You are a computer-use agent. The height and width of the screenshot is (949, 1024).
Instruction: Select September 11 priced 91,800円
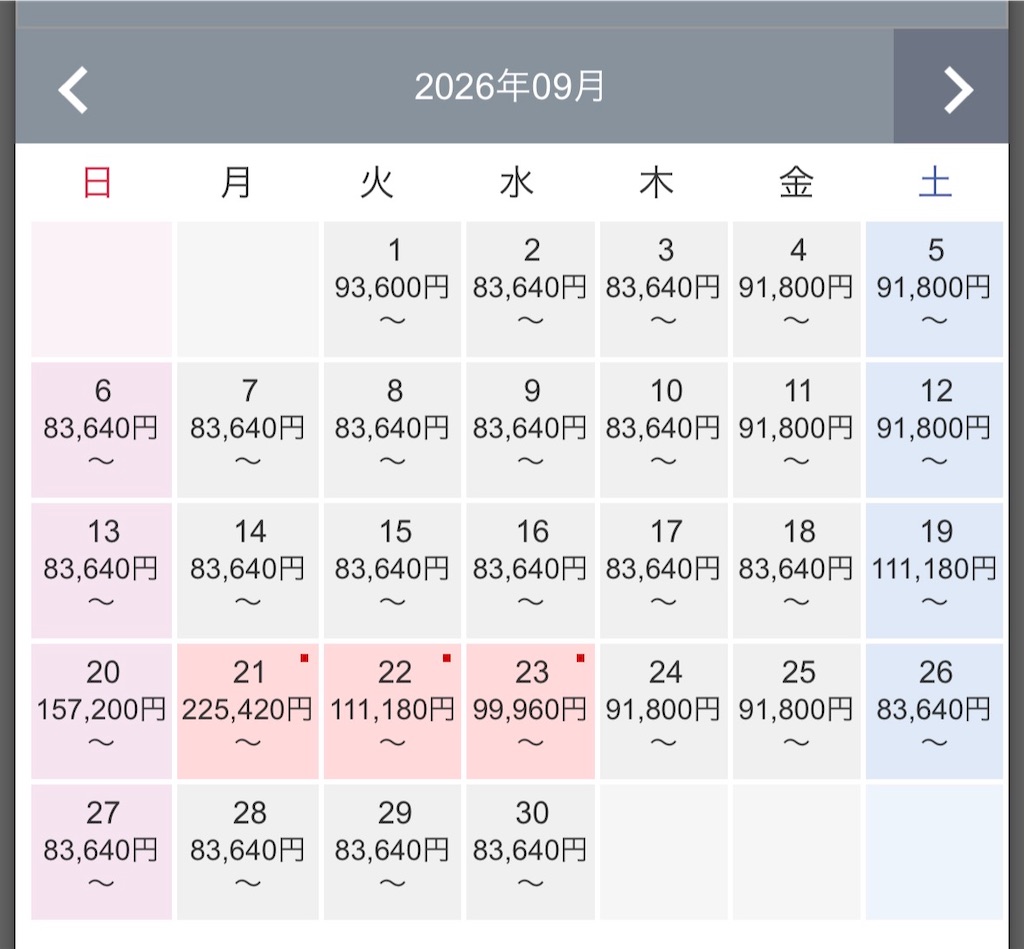796,430
